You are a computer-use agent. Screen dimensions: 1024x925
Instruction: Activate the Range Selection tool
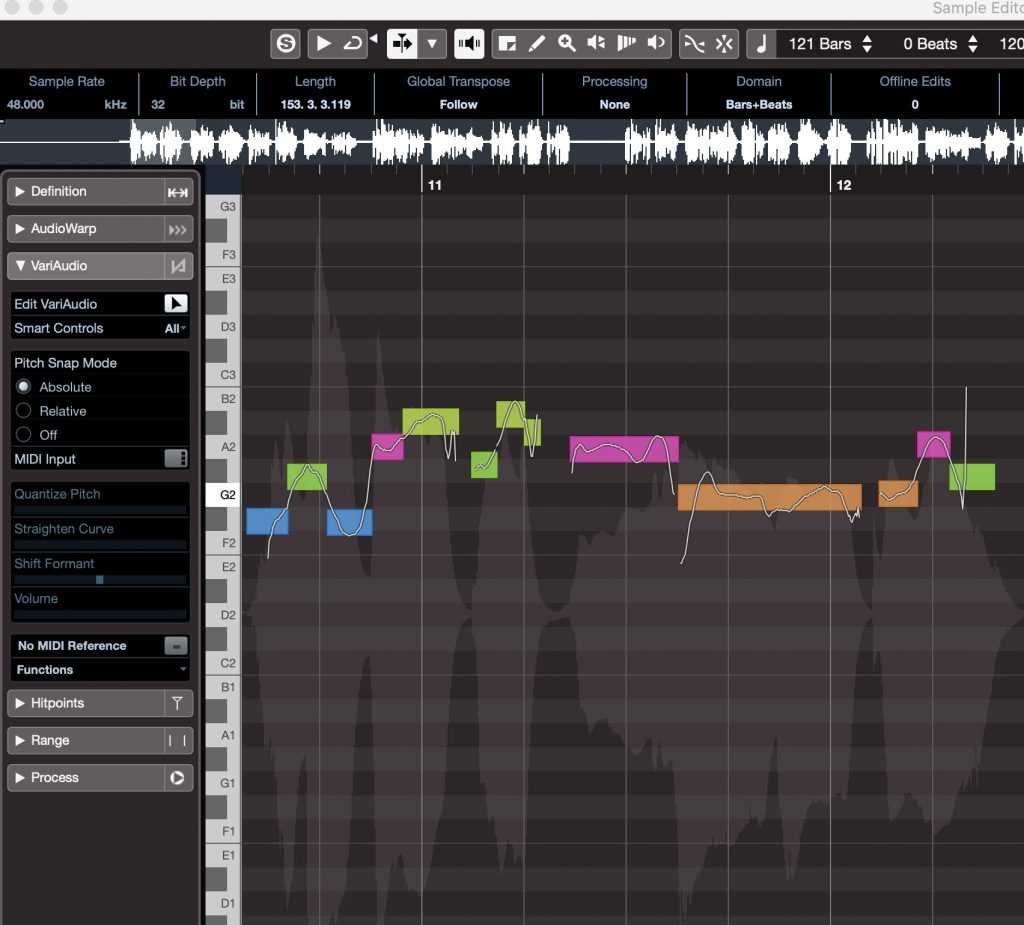click(x=506, y=43)
